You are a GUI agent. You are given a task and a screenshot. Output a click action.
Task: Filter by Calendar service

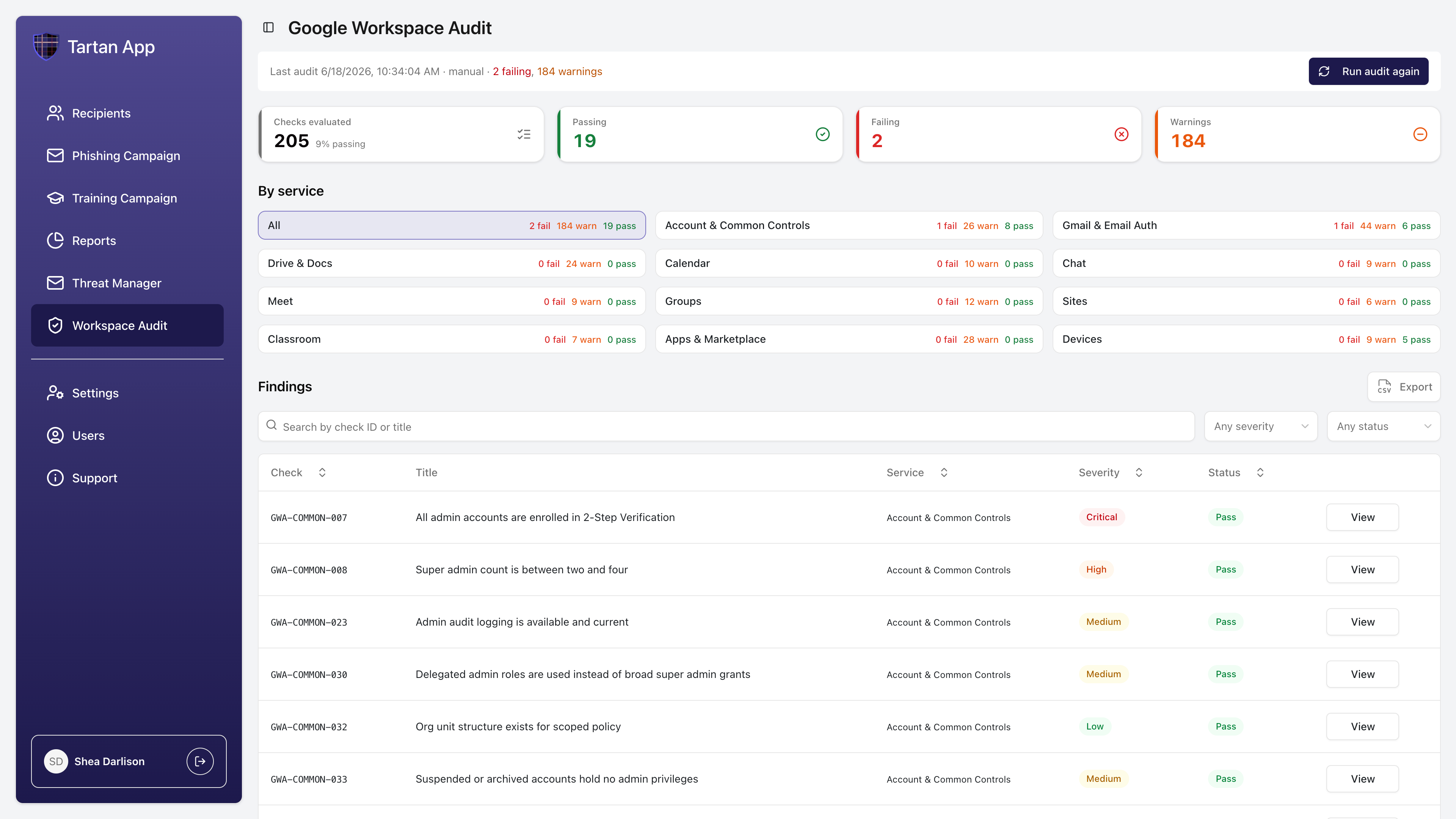coord(849,263)
